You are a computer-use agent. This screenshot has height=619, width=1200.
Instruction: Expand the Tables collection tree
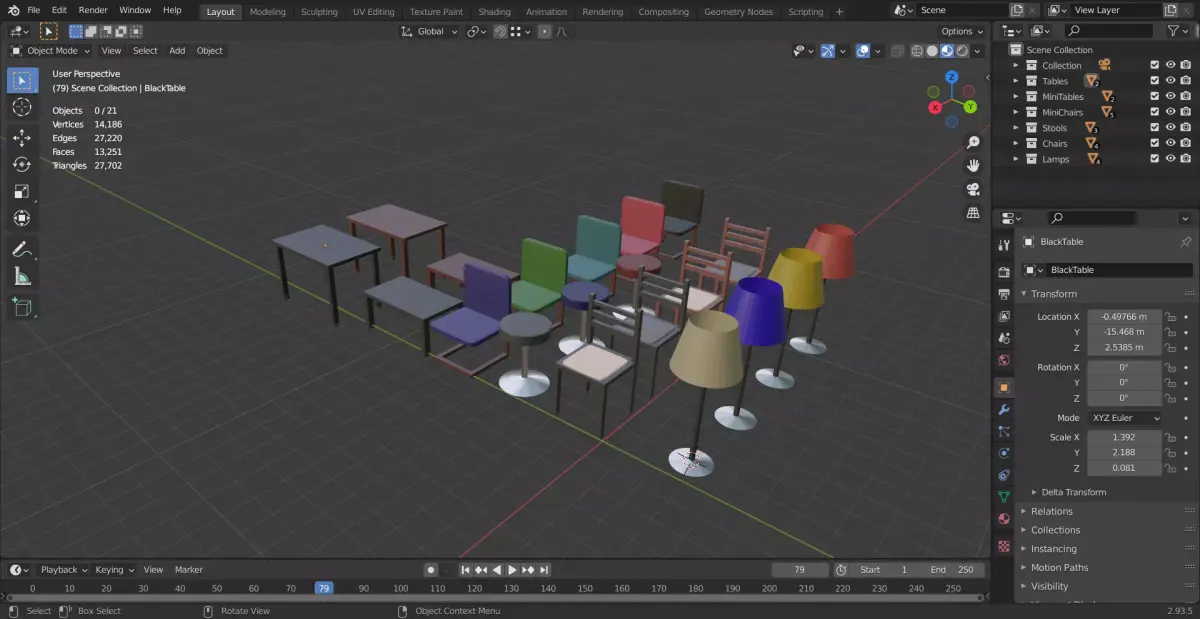tap(1016, 81)
